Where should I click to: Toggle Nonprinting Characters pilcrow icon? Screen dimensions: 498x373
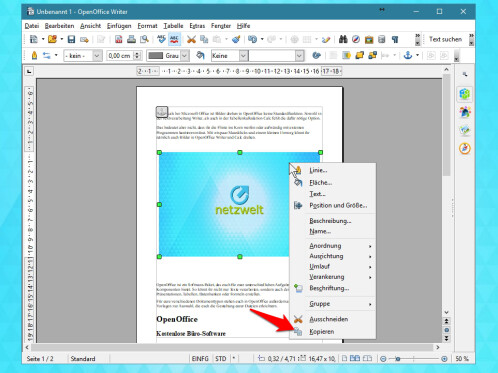pos(395,39)
